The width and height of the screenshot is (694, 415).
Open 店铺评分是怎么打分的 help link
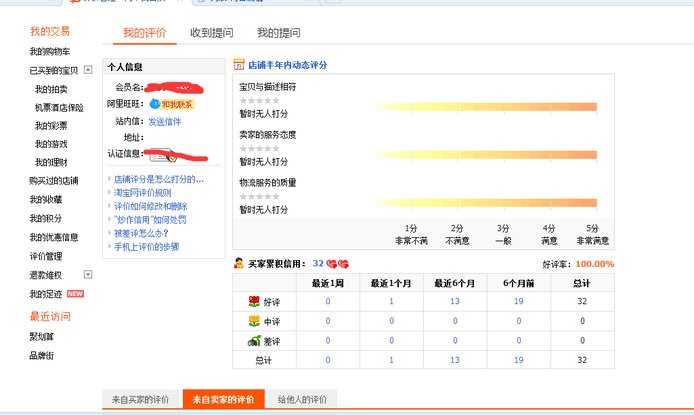(158, 179)
